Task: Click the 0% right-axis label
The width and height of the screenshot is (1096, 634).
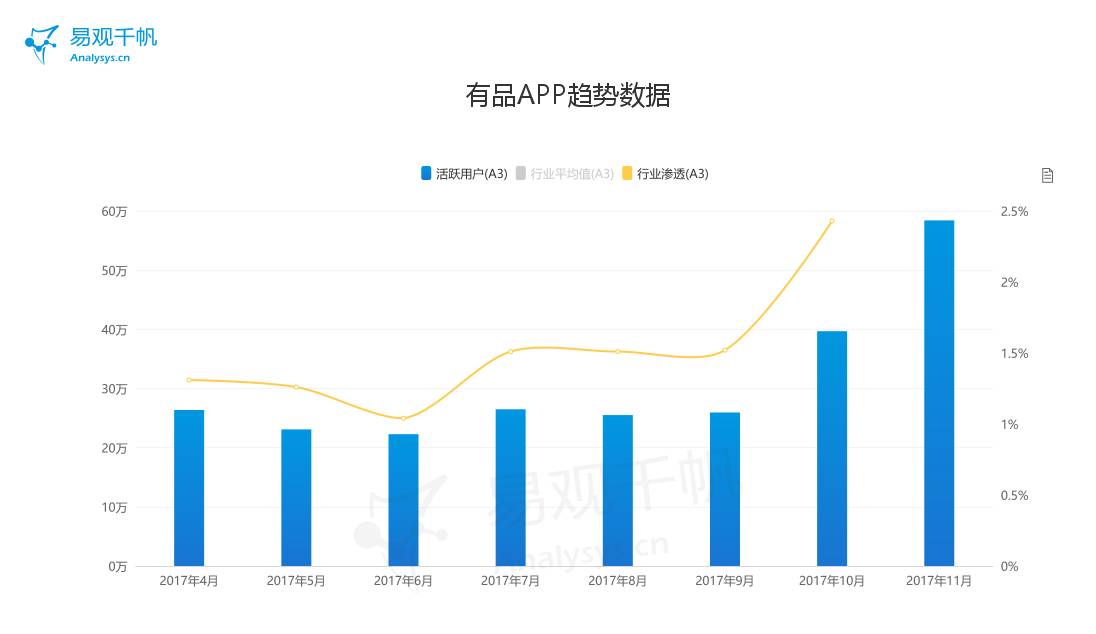Action: click(x=1009, y=566)
